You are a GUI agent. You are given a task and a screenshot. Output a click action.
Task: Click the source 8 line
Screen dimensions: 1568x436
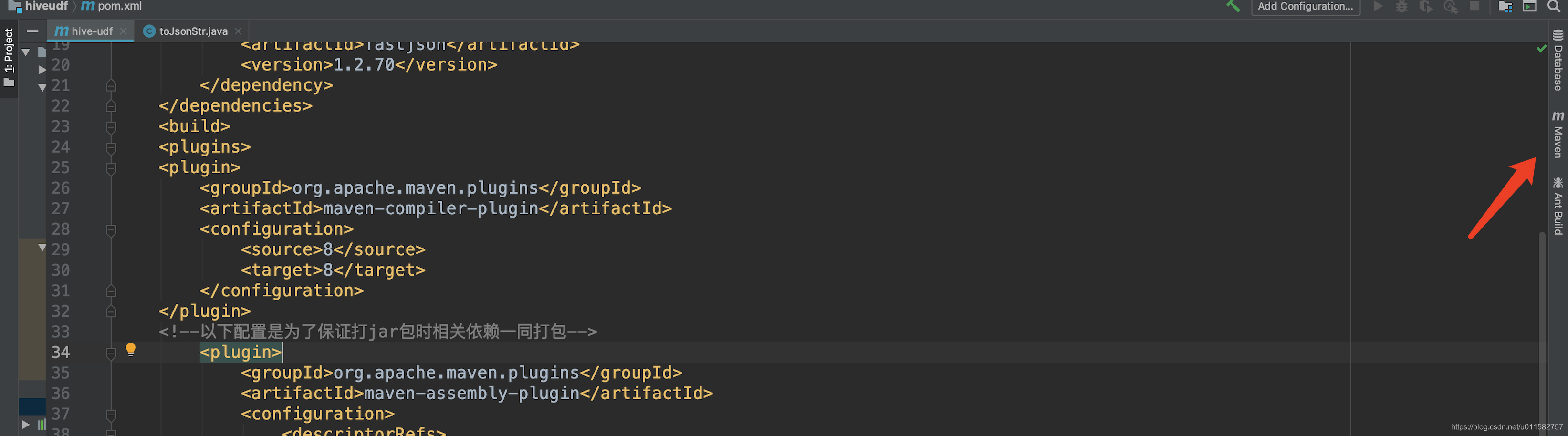(333, 249)
